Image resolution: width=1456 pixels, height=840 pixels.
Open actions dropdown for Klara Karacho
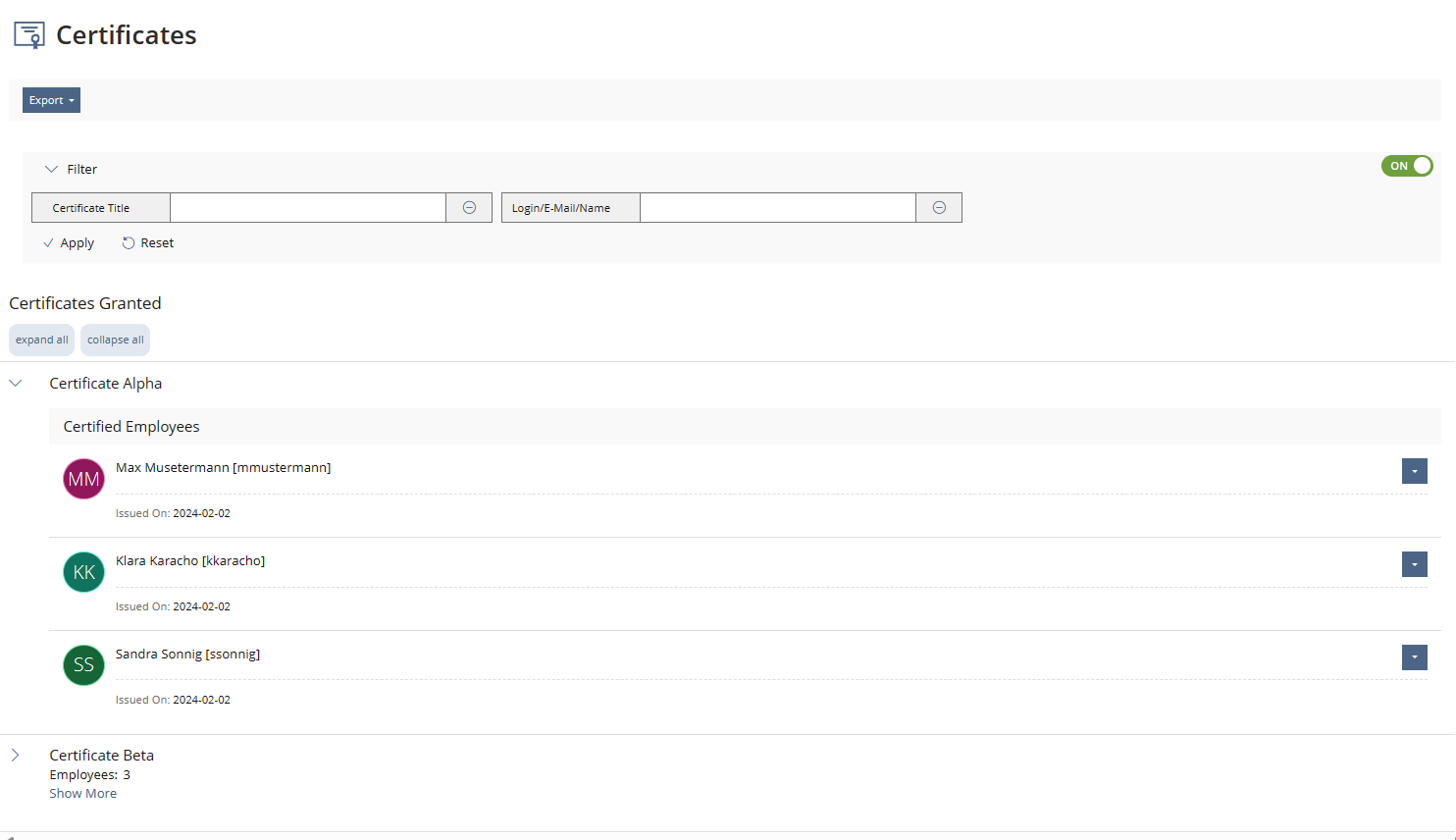point(1414,564)
